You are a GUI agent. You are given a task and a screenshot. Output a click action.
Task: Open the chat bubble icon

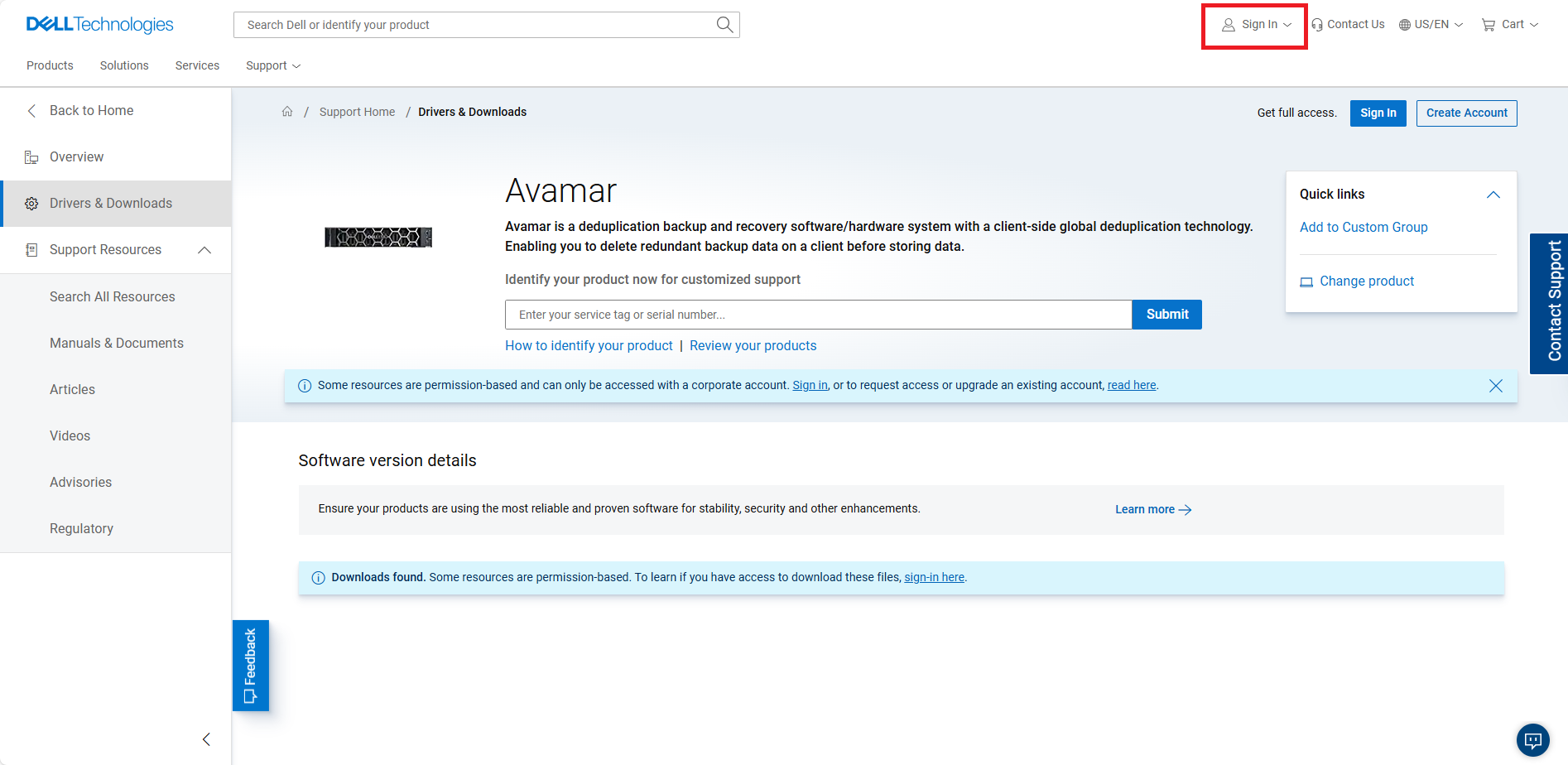(1532, 740)
